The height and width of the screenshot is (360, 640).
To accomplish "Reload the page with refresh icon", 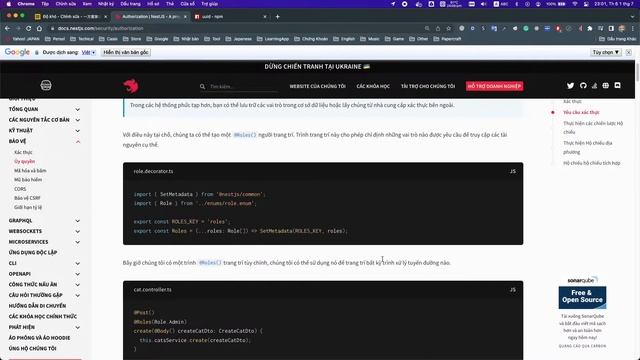I will tap(29, 28).
